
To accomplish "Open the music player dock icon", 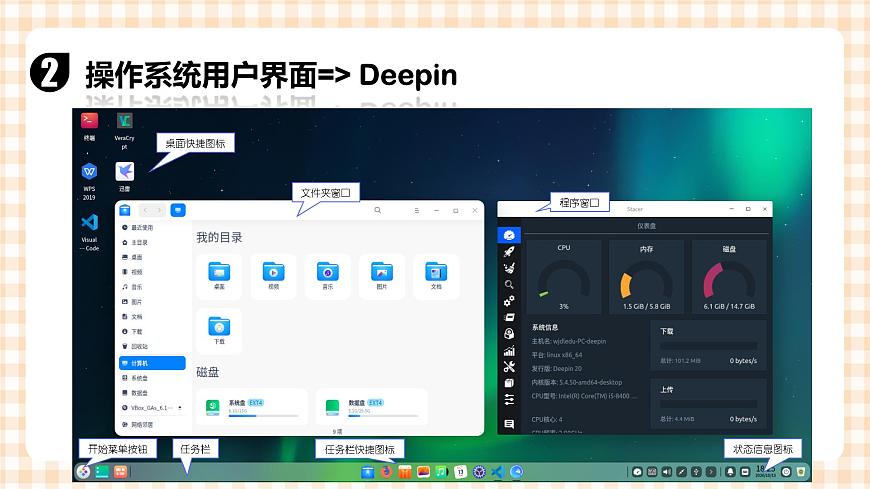I will [442, 472].
